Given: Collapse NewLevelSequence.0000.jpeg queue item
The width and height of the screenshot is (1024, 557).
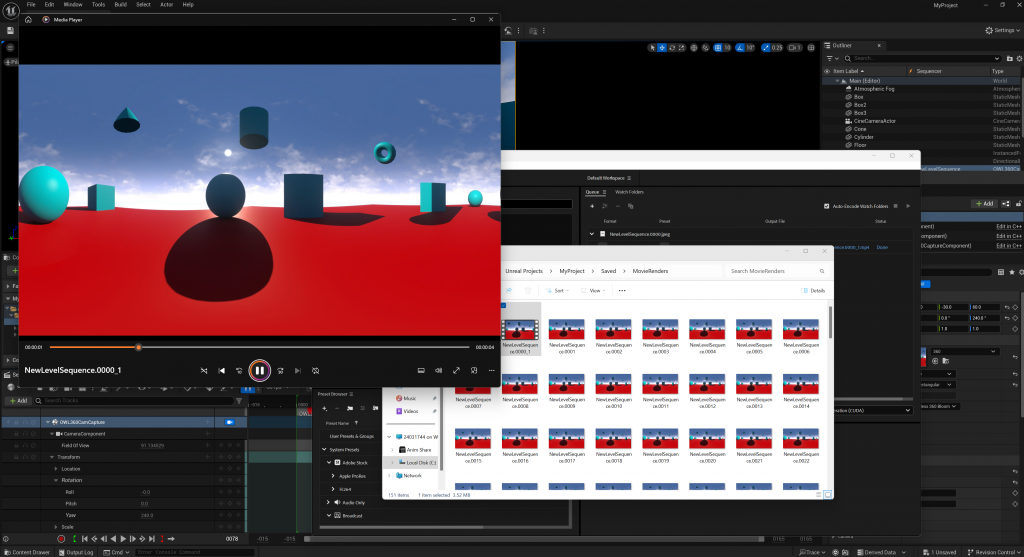Looking at the screenshot, I should coord(592,234).
